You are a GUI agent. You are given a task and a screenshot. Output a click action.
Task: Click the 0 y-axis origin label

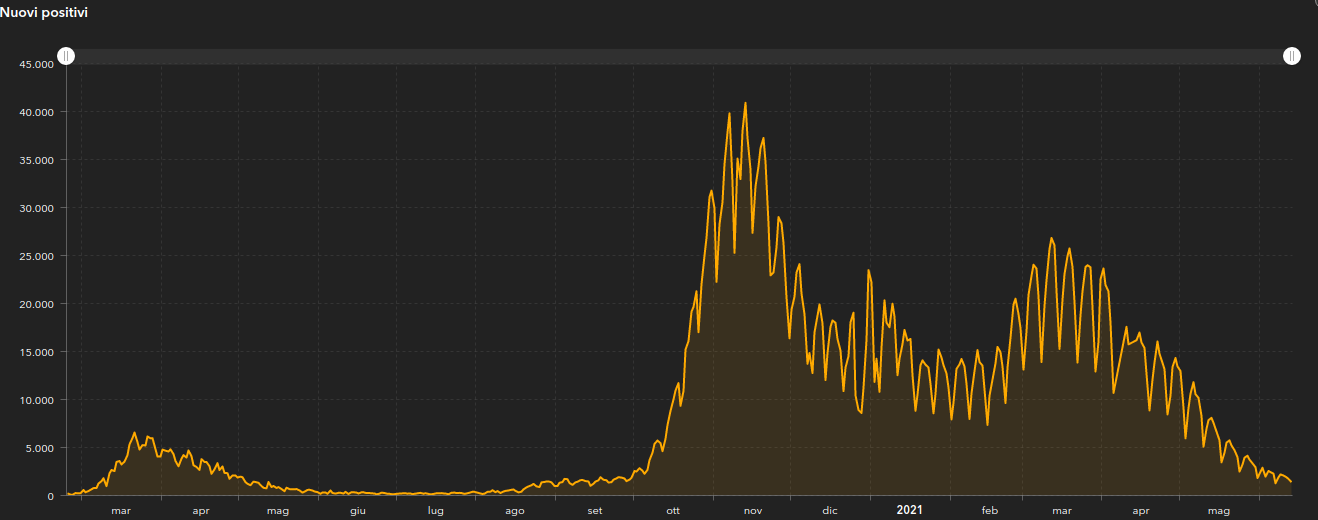pos(50,496)
